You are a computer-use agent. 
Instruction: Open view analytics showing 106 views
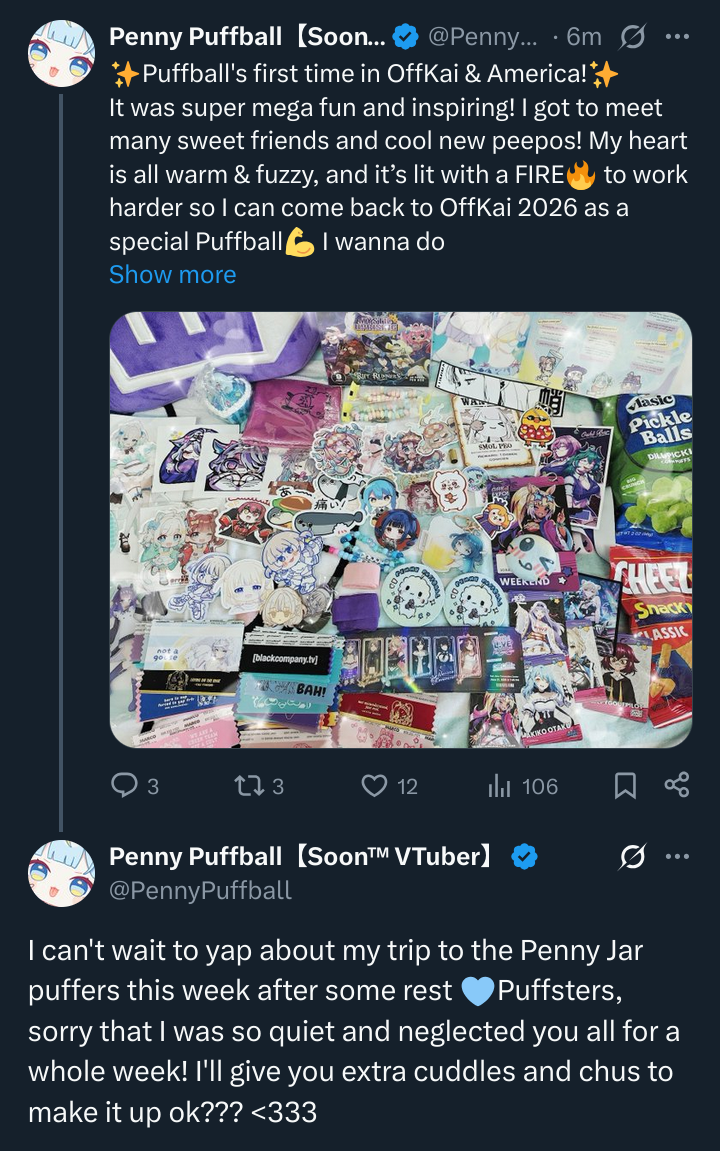[499, 786]
